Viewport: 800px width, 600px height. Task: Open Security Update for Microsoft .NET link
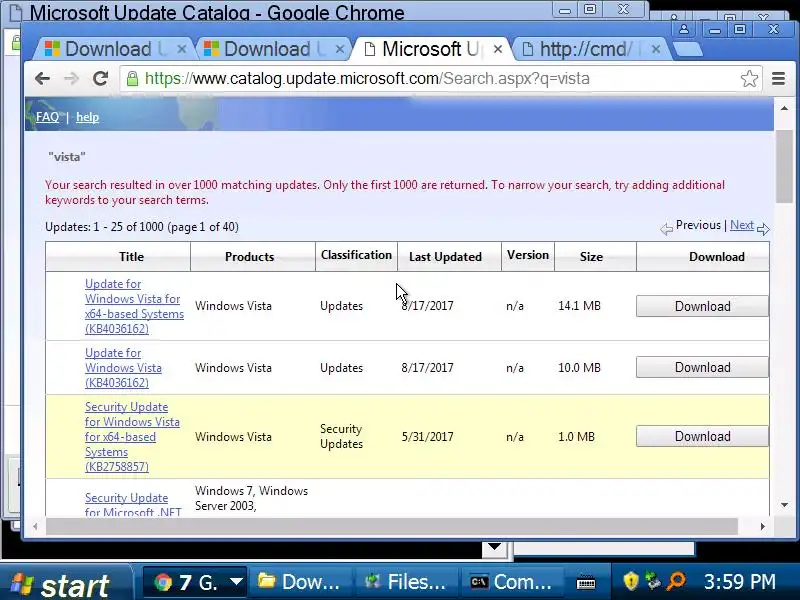click(133, 505)
